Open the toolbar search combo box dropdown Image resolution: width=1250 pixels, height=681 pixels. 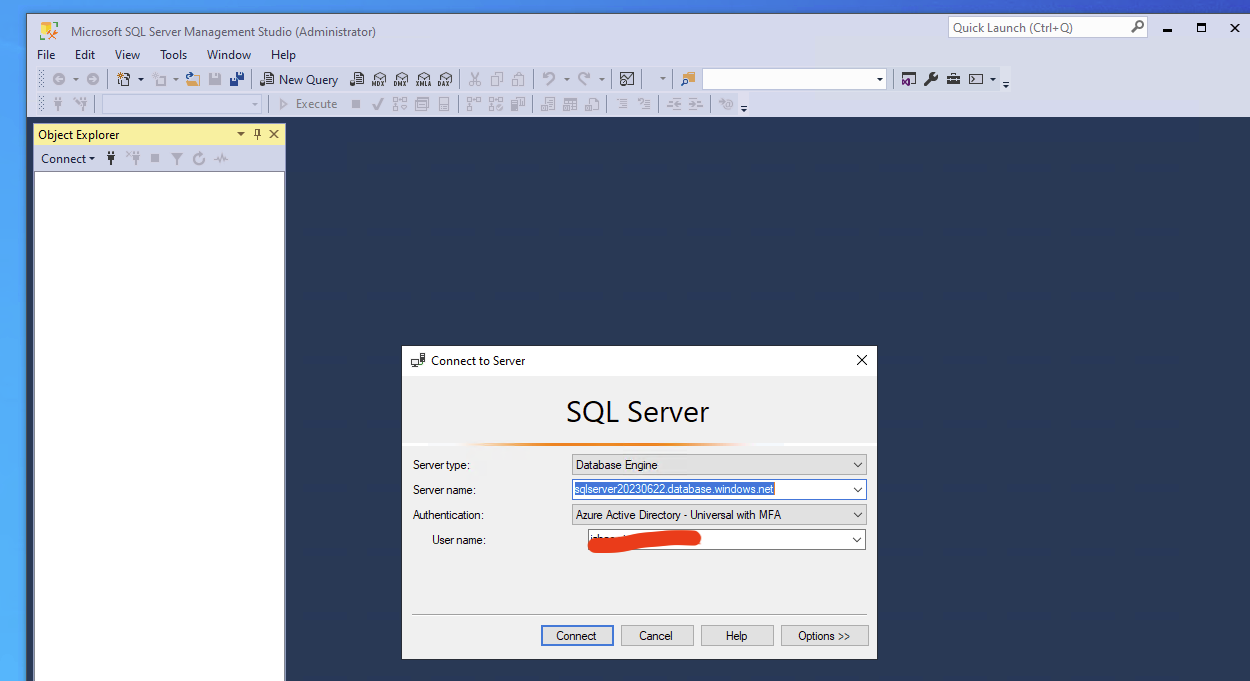880,79
